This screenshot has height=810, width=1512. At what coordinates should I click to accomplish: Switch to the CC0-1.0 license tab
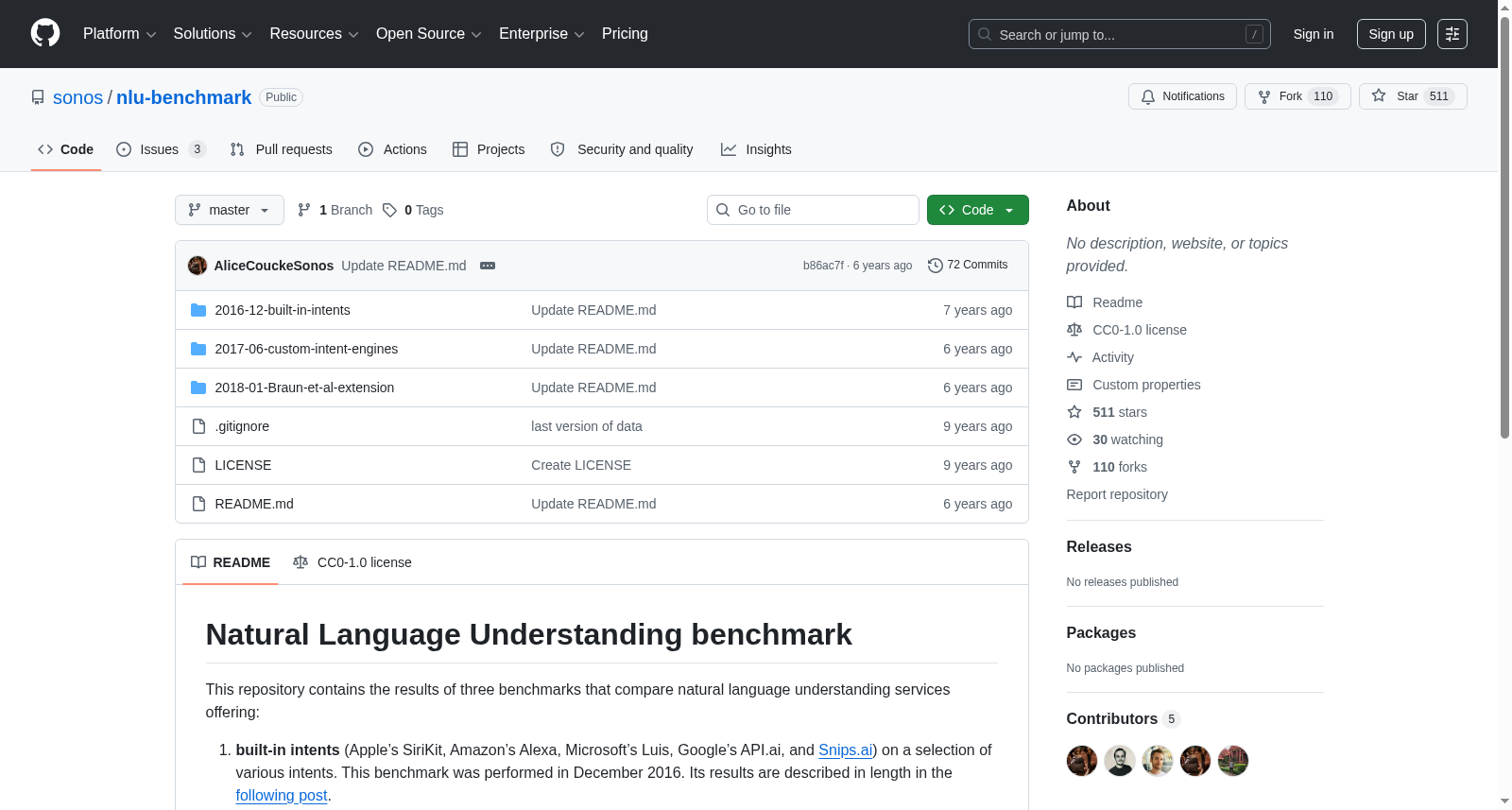(x=352, y=562)
